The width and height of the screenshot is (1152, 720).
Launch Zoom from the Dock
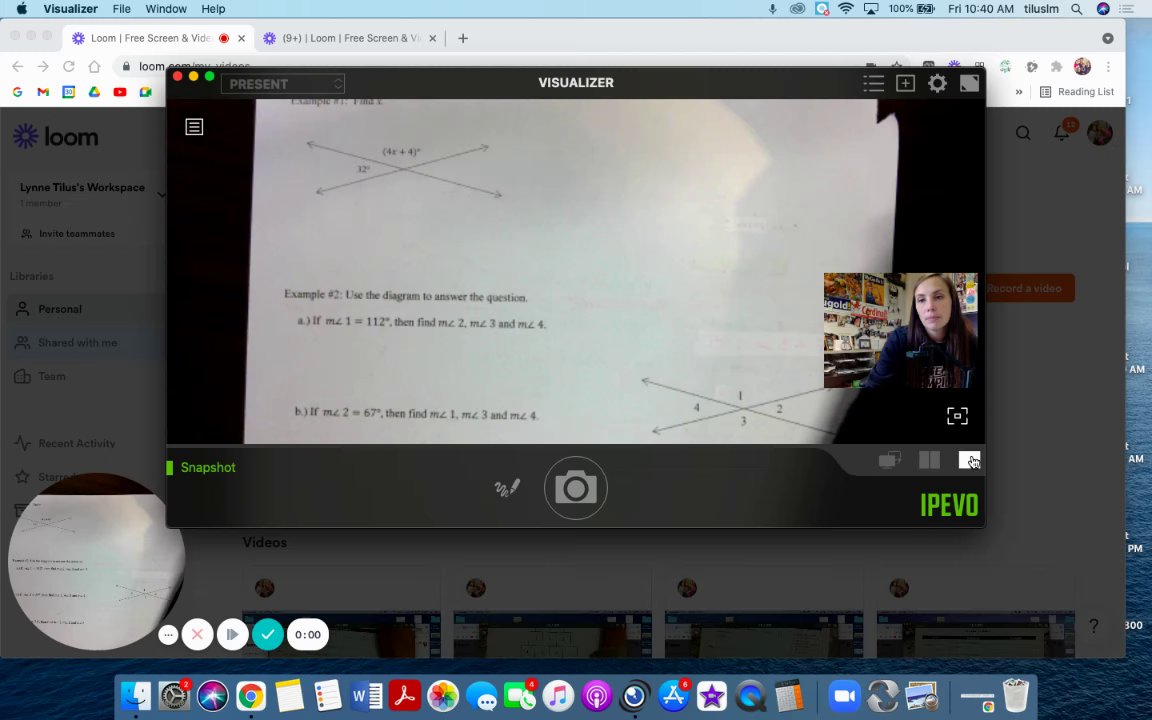click(x=845, y=696)
